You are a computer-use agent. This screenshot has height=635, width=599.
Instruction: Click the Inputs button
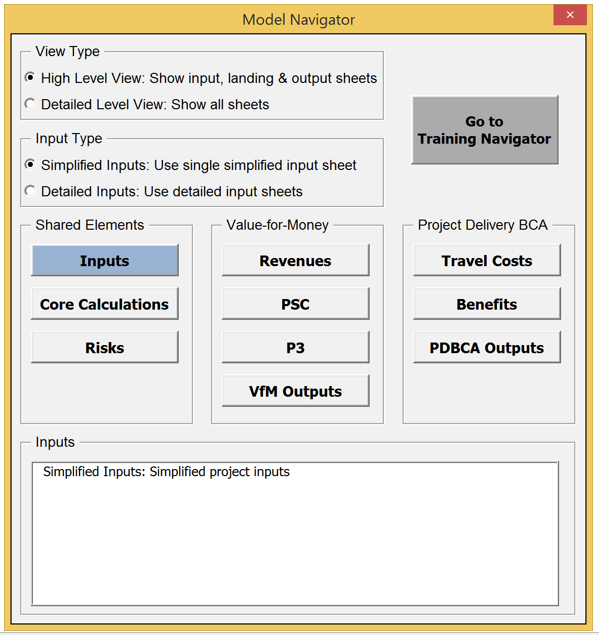point(105,260)
